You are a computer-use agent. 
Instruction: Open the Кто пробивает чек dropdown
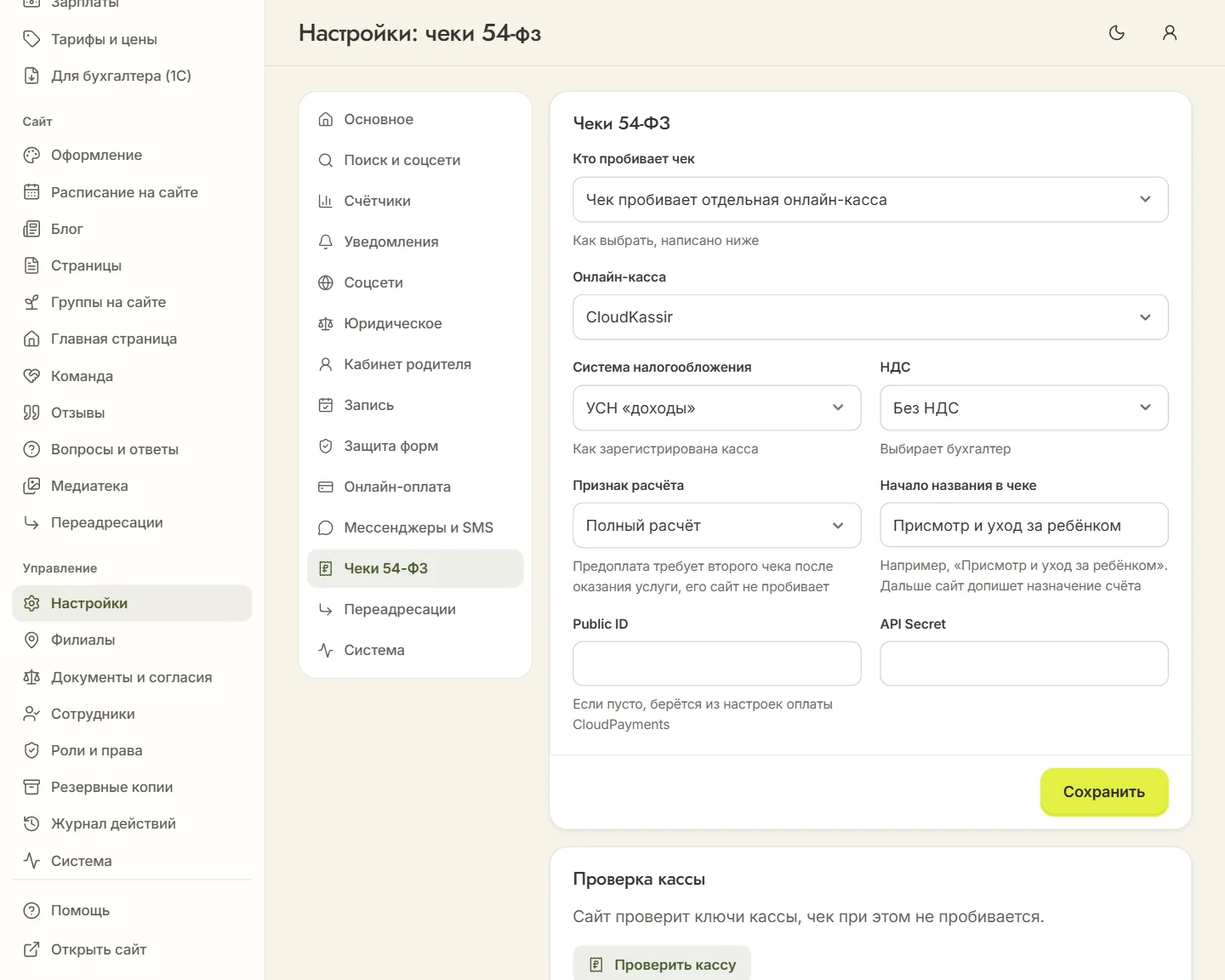click(x=870, y=200)
